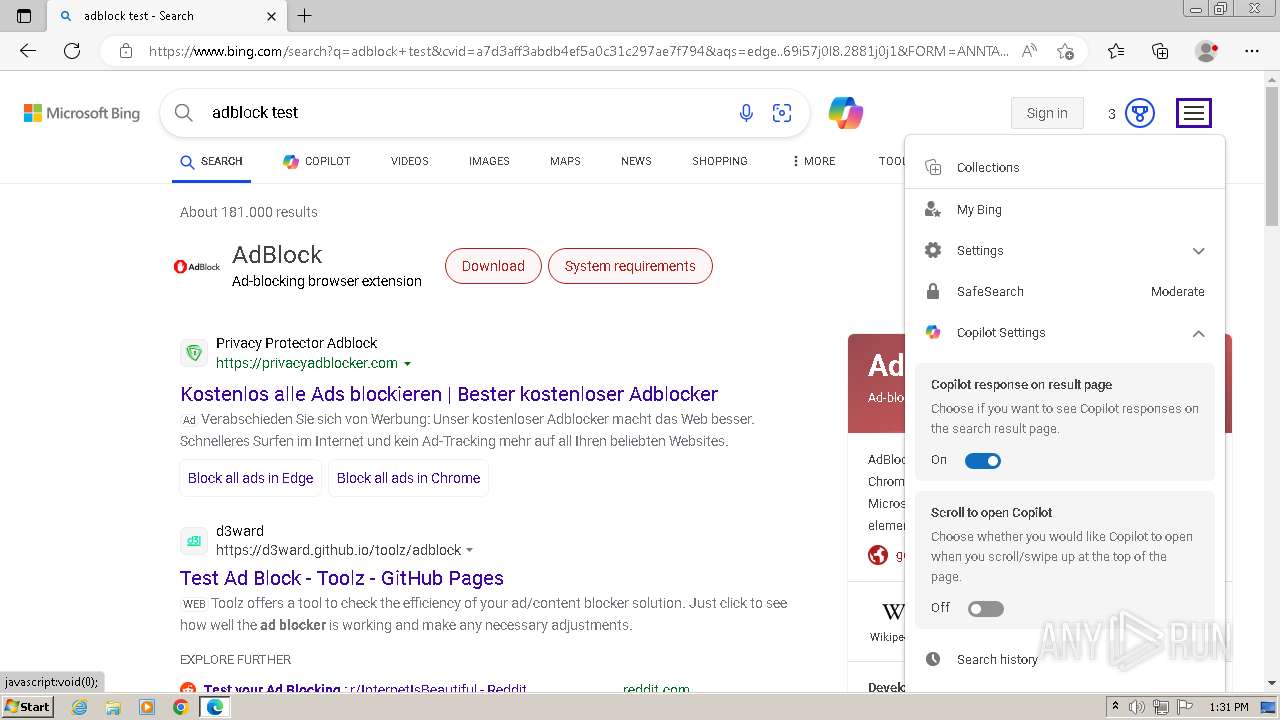Add this page to favorites star icon
The height and width of the screenshot is (720, 1280).
[x=1065, y=51]
